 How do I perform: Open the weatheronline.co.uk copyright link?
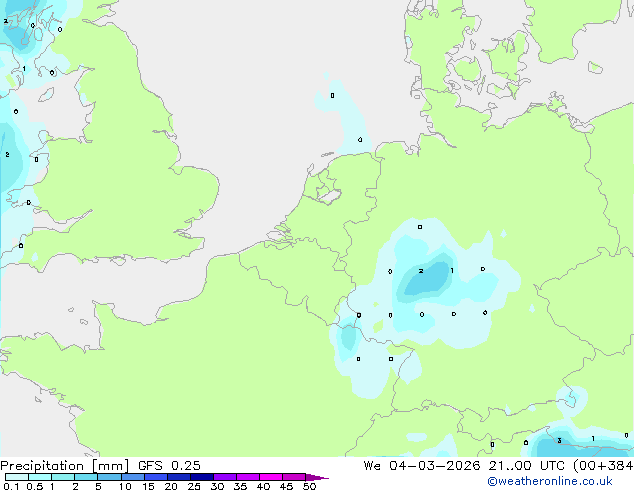pyautogui.click(x=549, y=481)
